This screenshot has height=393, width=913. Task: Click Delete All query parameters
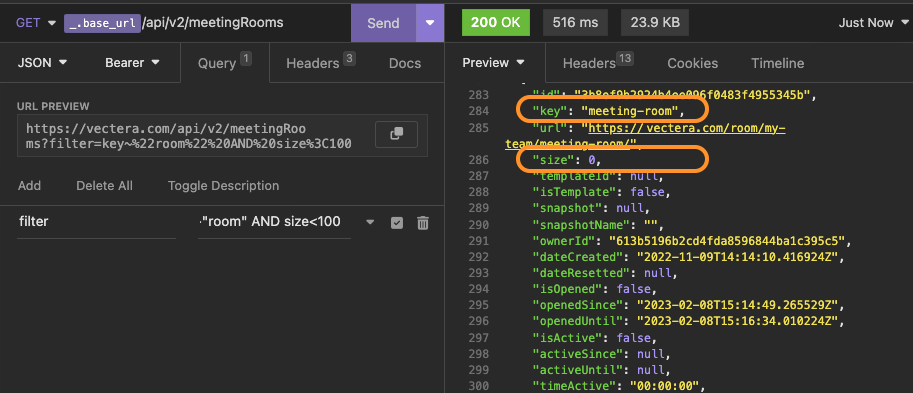point(104,186)
